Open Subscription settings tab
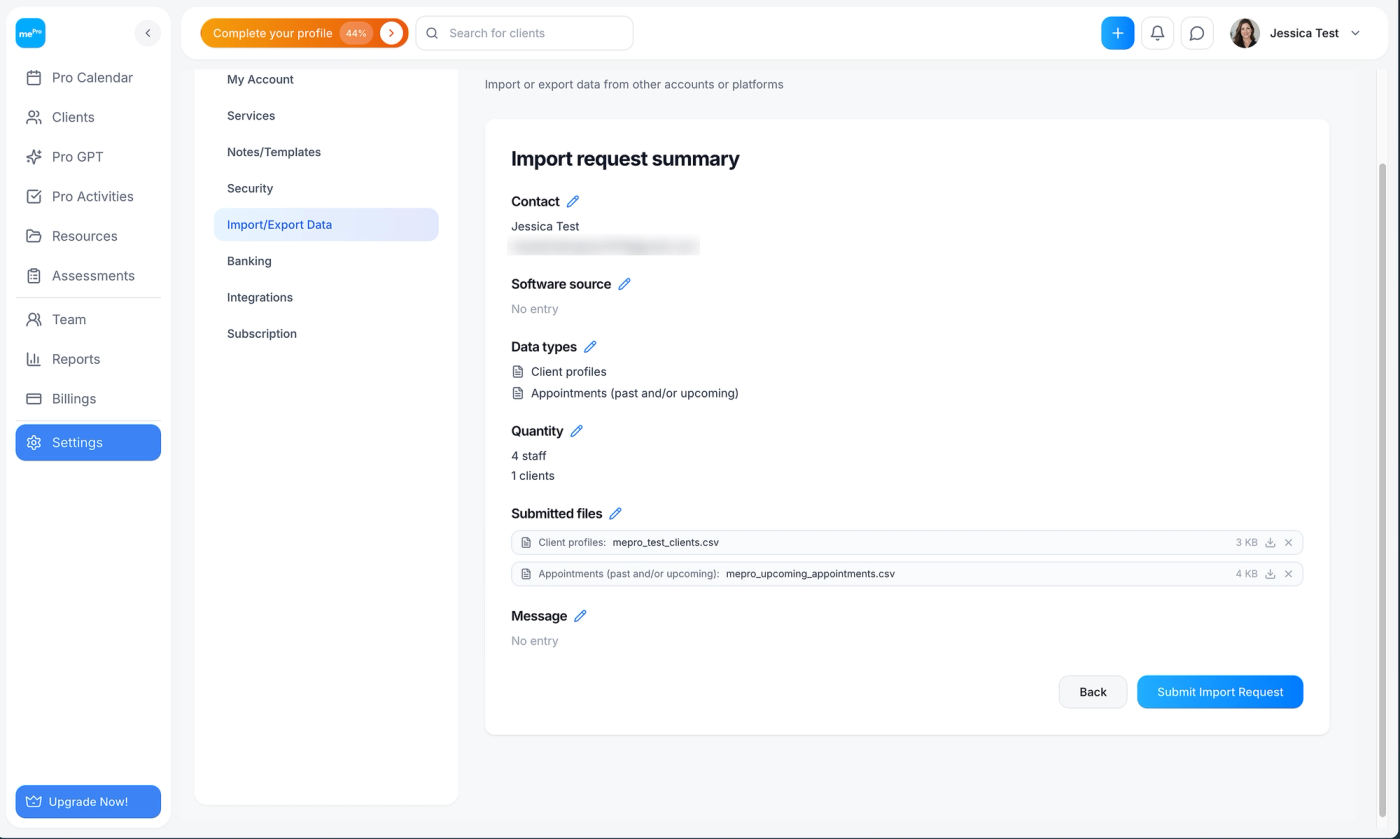This screenshot has height=839, width=1400. 326,334
